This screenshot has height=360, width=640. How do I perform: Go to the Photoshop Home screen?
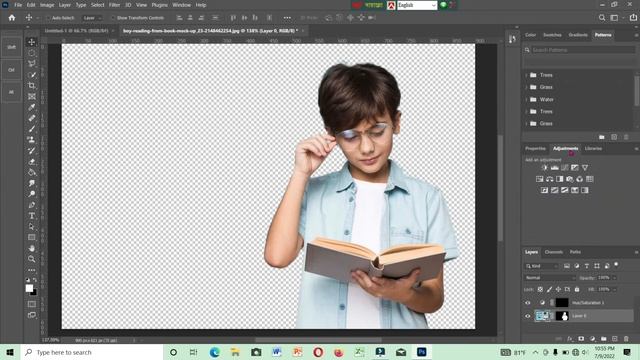pyautogui.click(x=12, y=18)
